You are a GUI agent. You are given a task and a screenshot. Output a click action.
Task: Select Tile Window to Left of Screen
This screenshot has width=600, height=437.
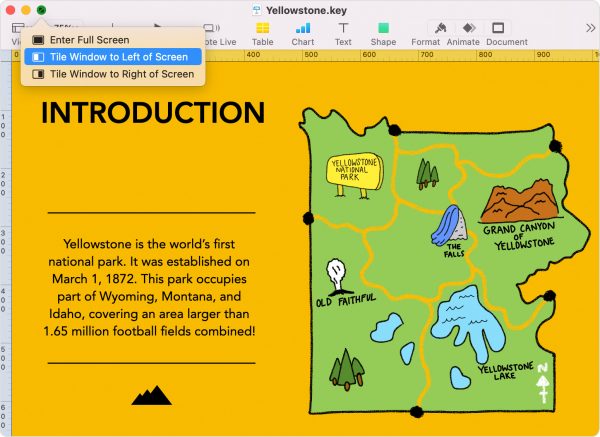click(119, 57)
